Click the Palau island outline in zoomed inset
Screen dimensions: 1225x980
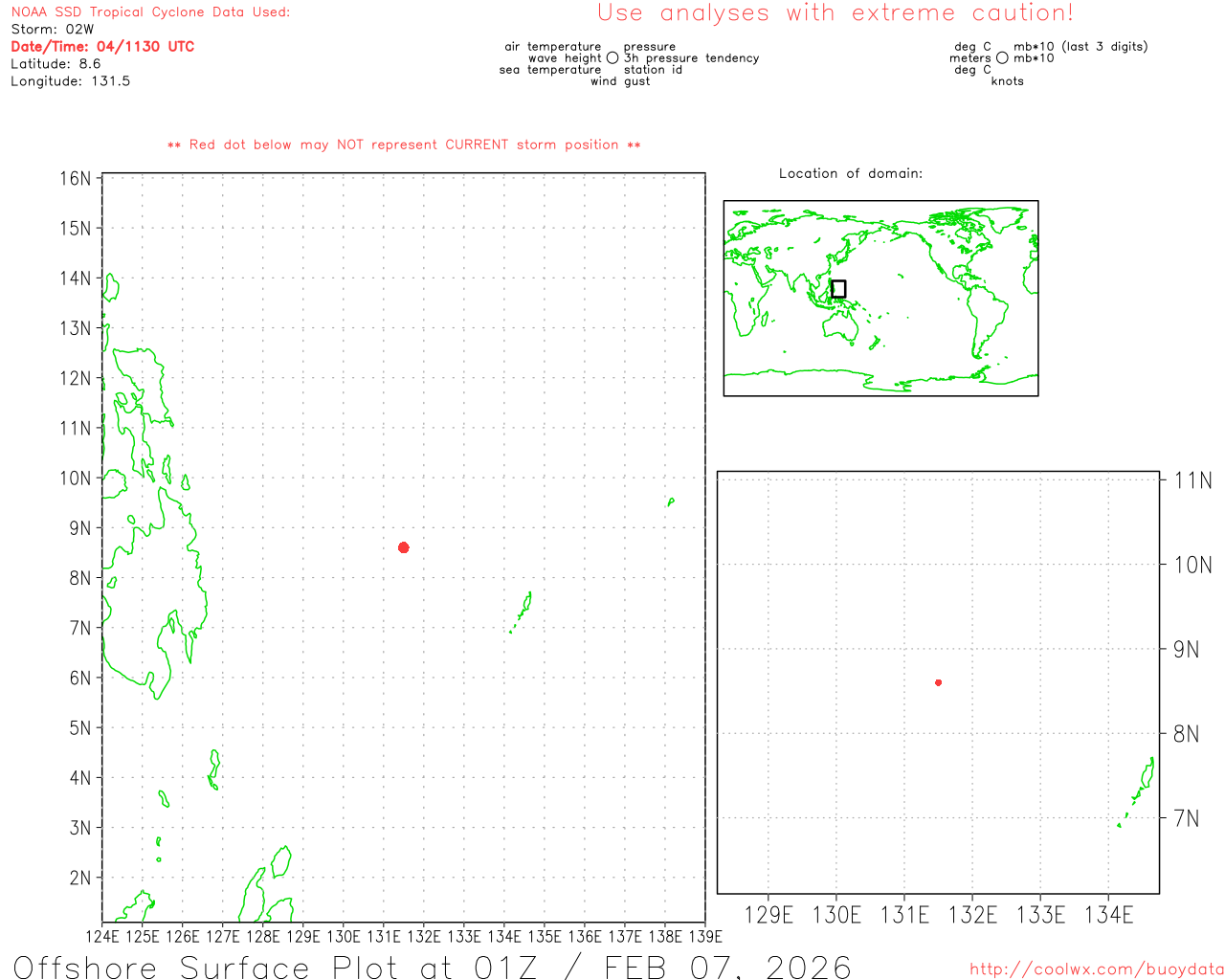(x=1144, y=781)
